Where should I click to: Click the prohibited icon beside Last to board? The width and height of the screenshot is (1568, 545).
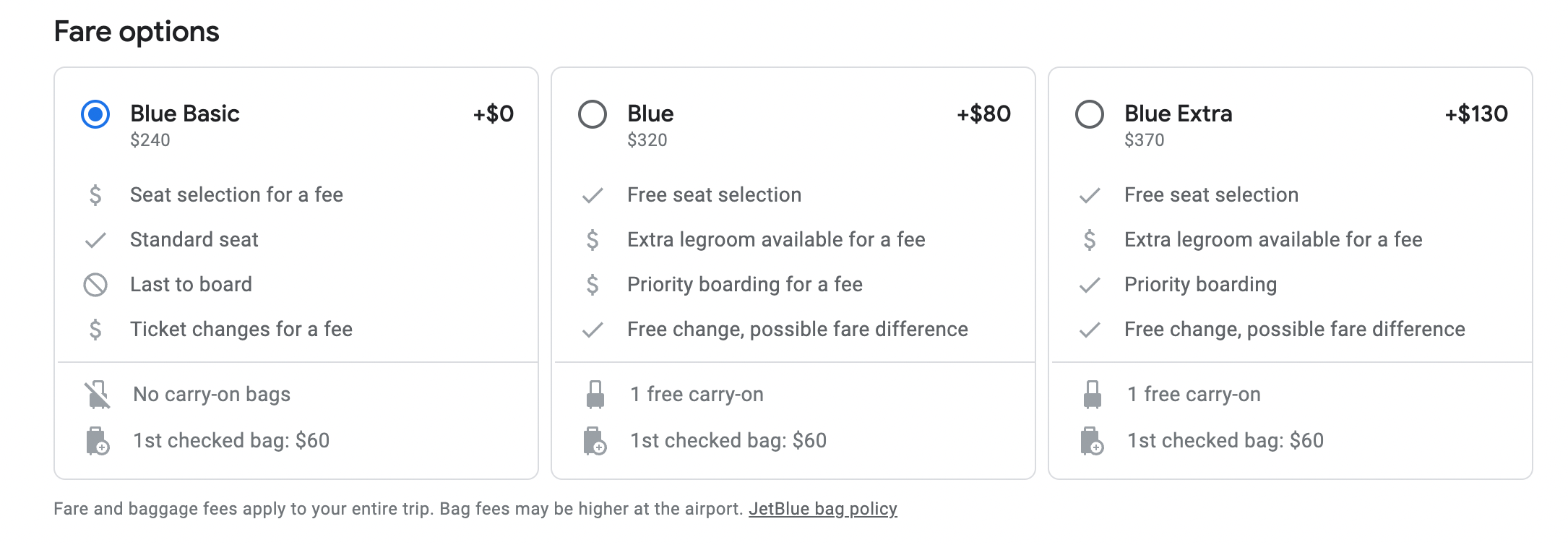coord(95,285)
